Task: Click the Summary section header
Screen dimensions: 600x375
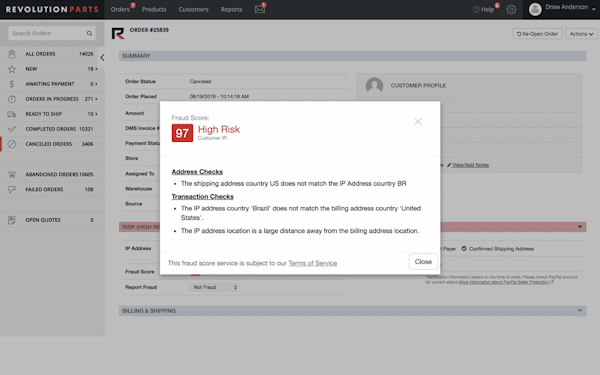Action: click(352, 56)
